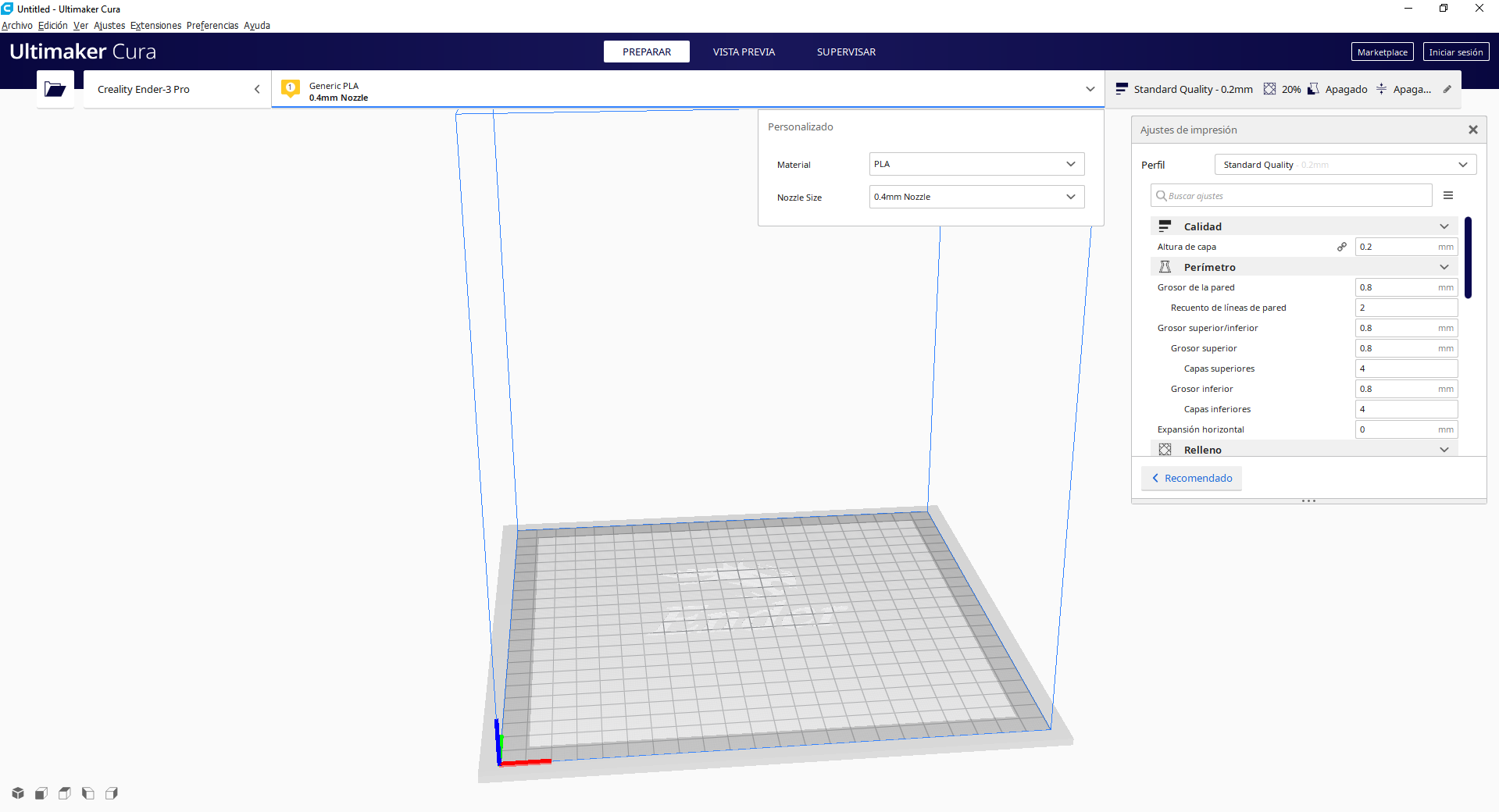Go back to Recomendado settings
Viewport: 1499px width, 812px height.
pos(1191,478)
